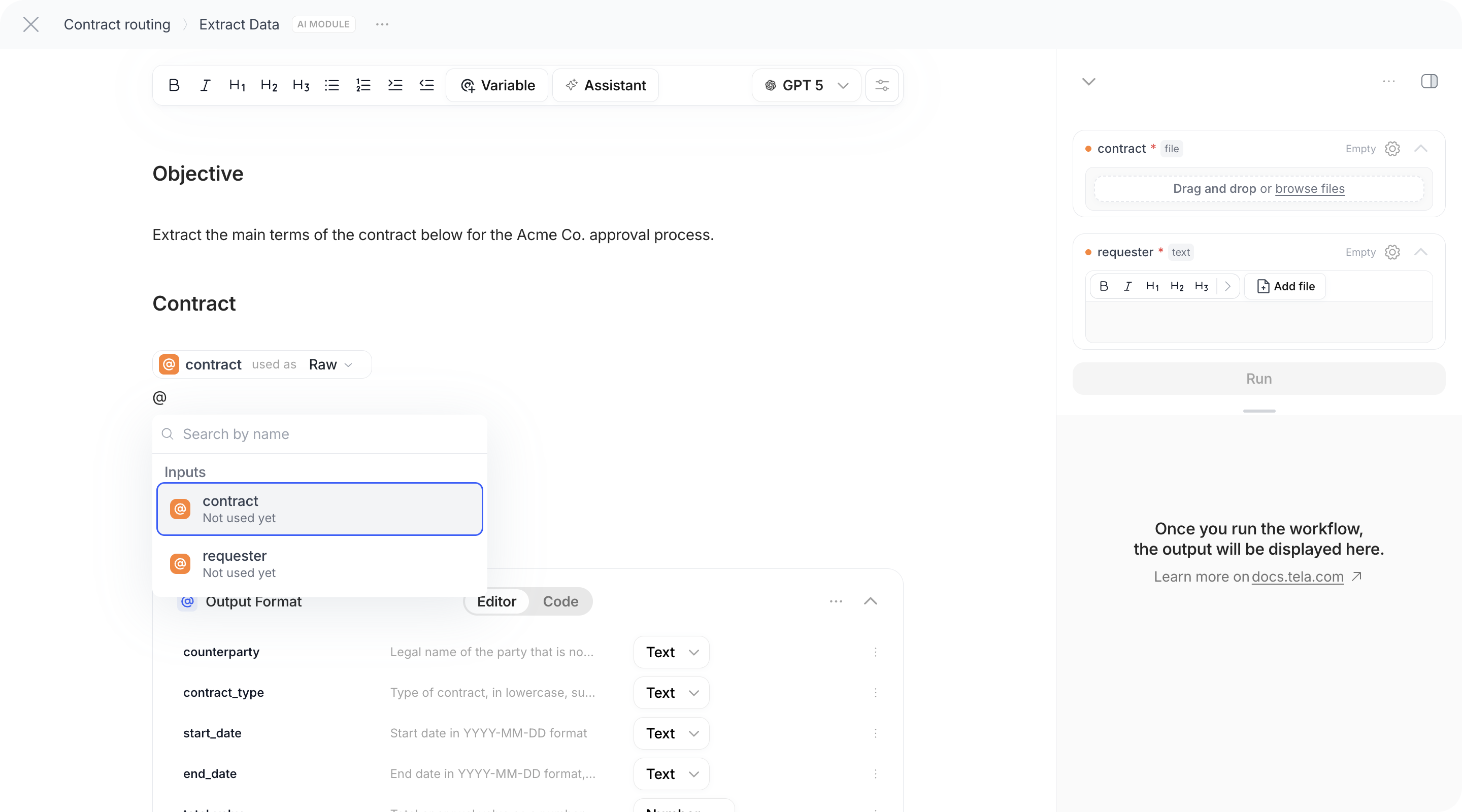
Task: Click the browse files link
Action: point(1309,188)
